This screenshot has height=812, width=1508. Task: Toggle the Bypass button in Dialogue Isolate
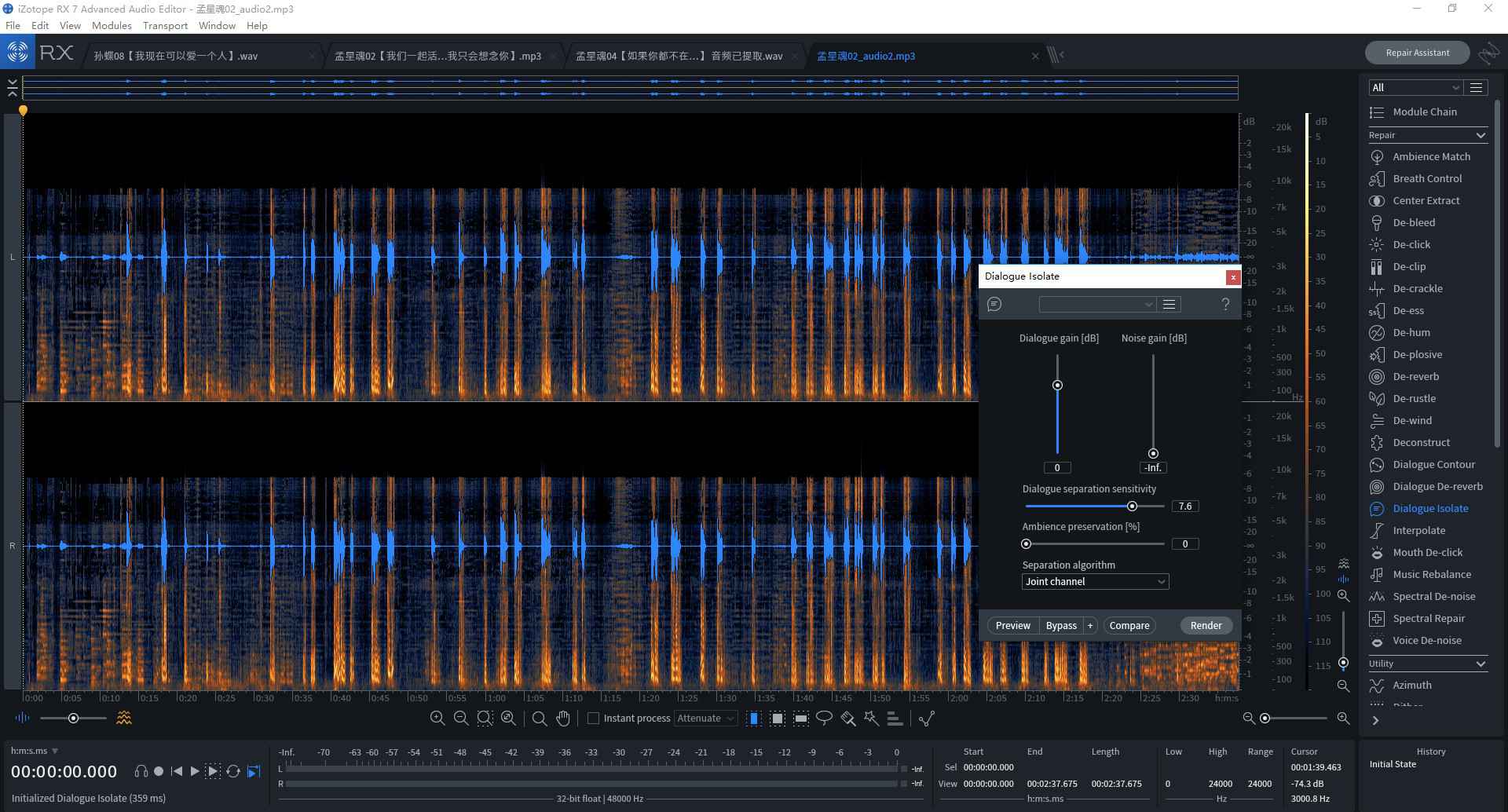1060,625
